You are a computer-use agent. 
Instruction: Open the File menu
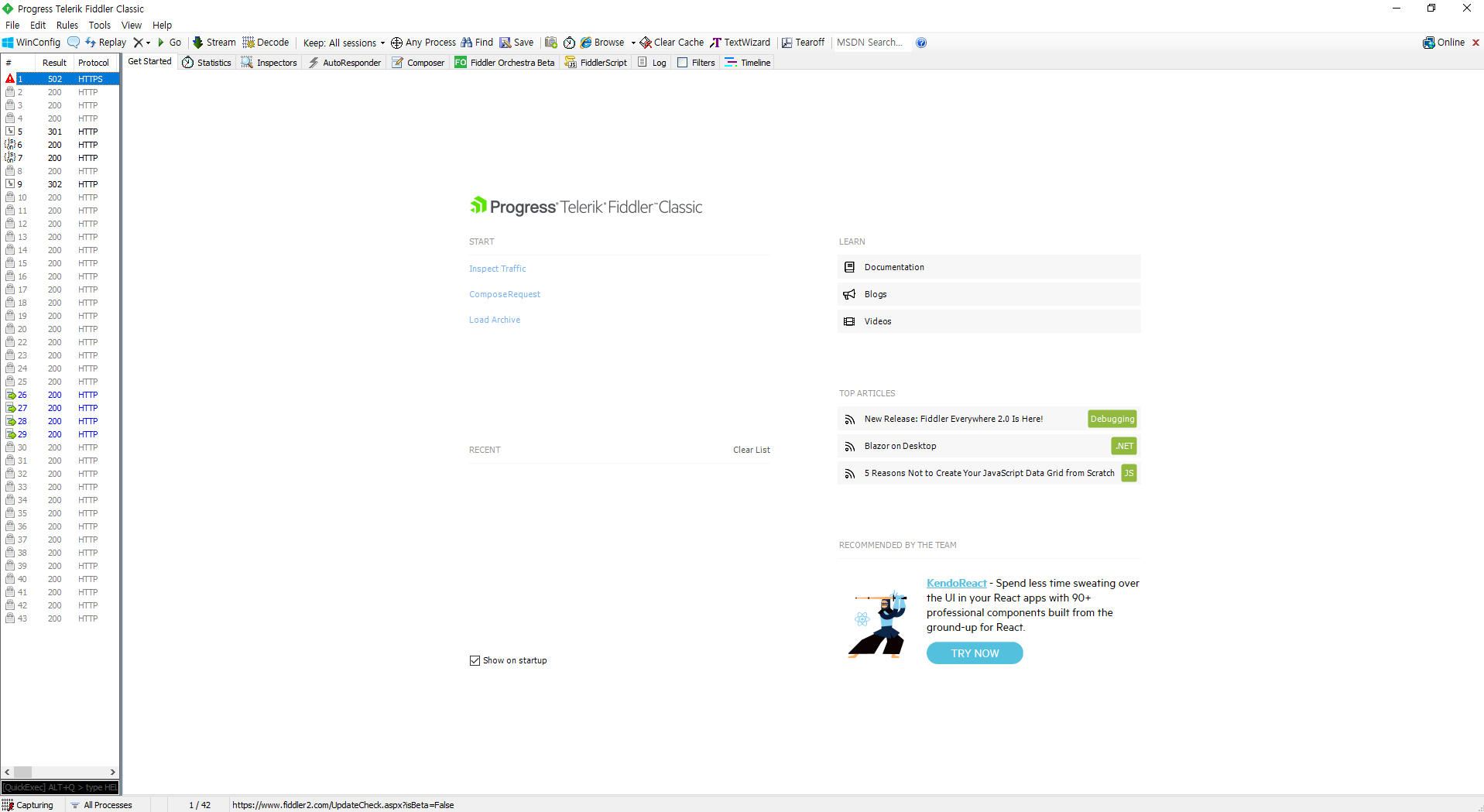point(12,26)
